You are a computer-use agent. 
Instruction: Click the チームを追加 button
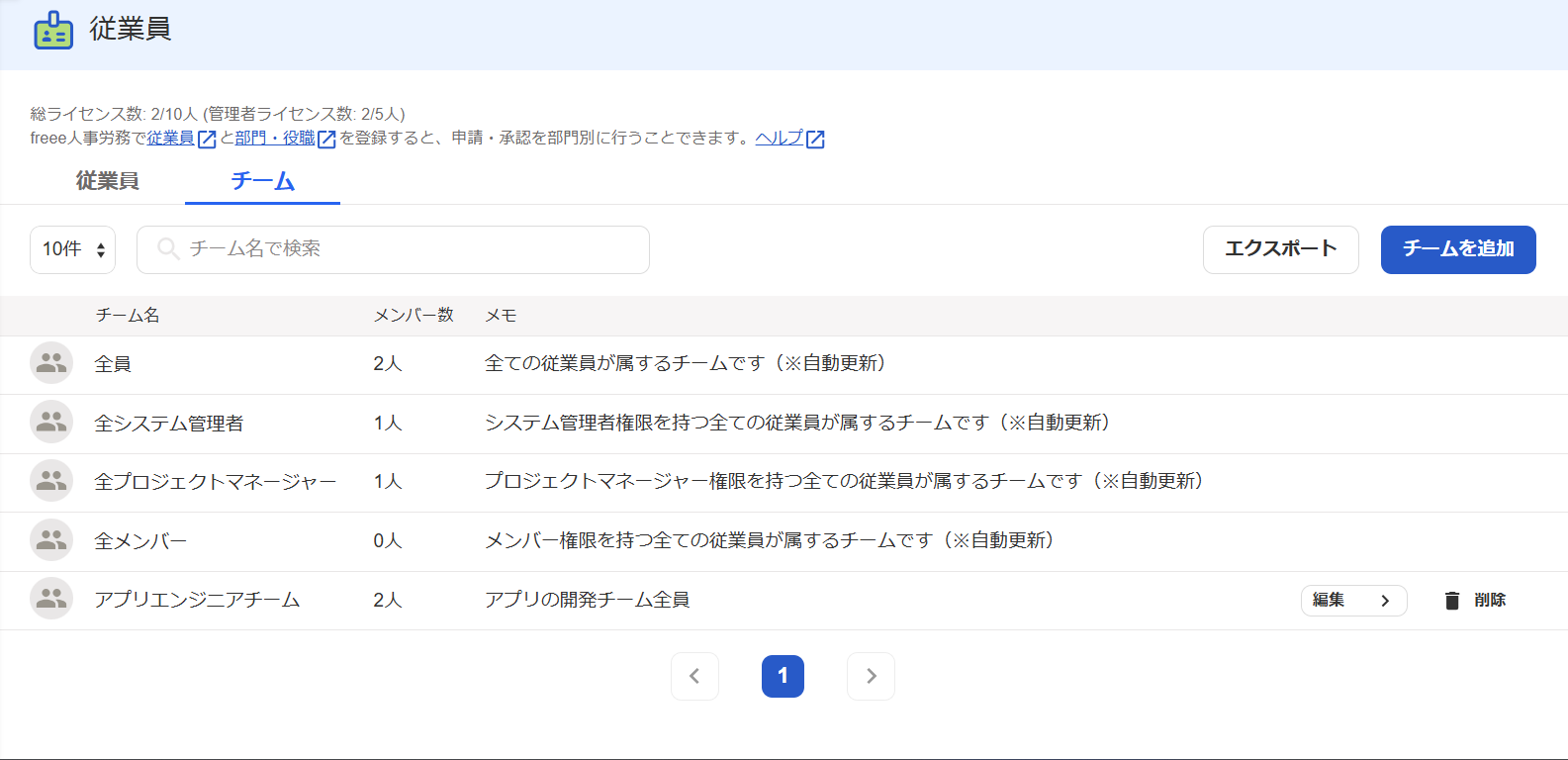[x=1458, y=249]
